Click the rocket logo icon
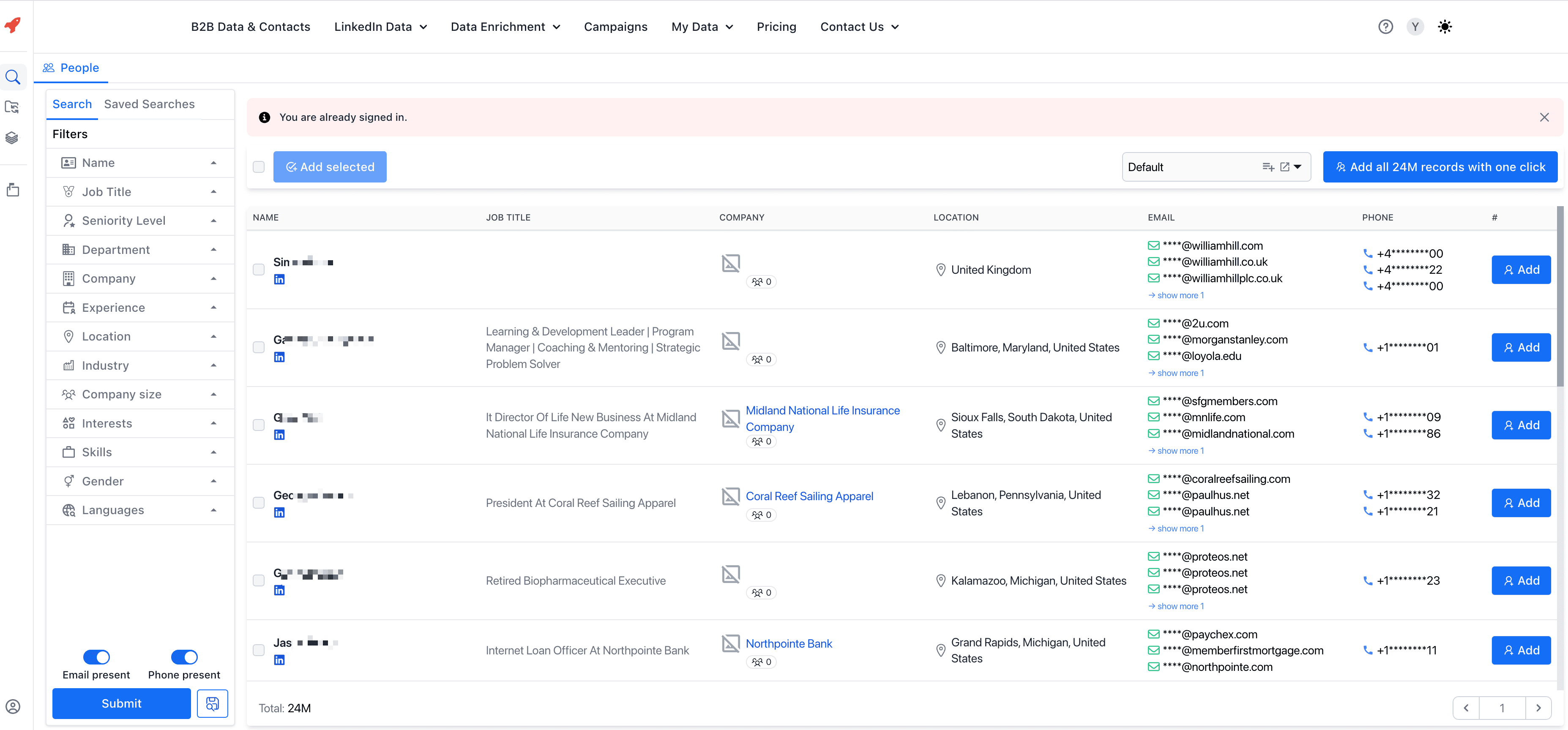Screen dimensions: 1568x730 point(13,25)
